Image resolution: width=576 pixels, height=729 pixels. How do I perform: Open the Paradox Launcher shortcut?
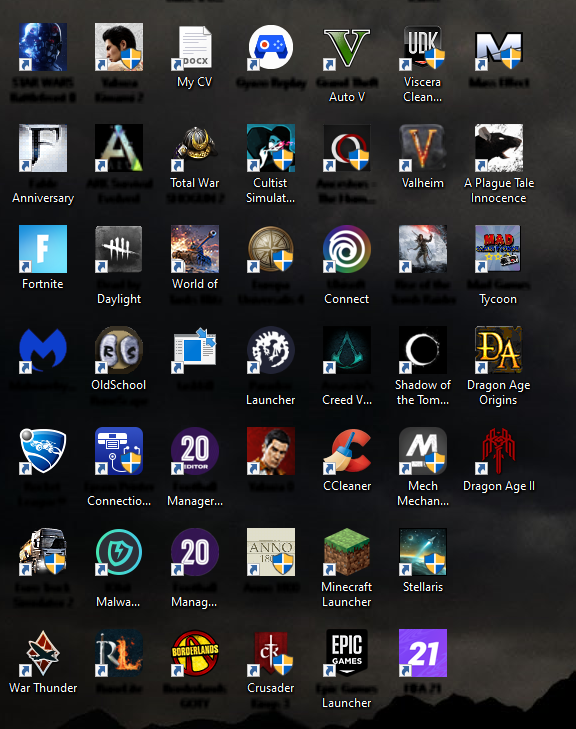click(x=271, y=350)
